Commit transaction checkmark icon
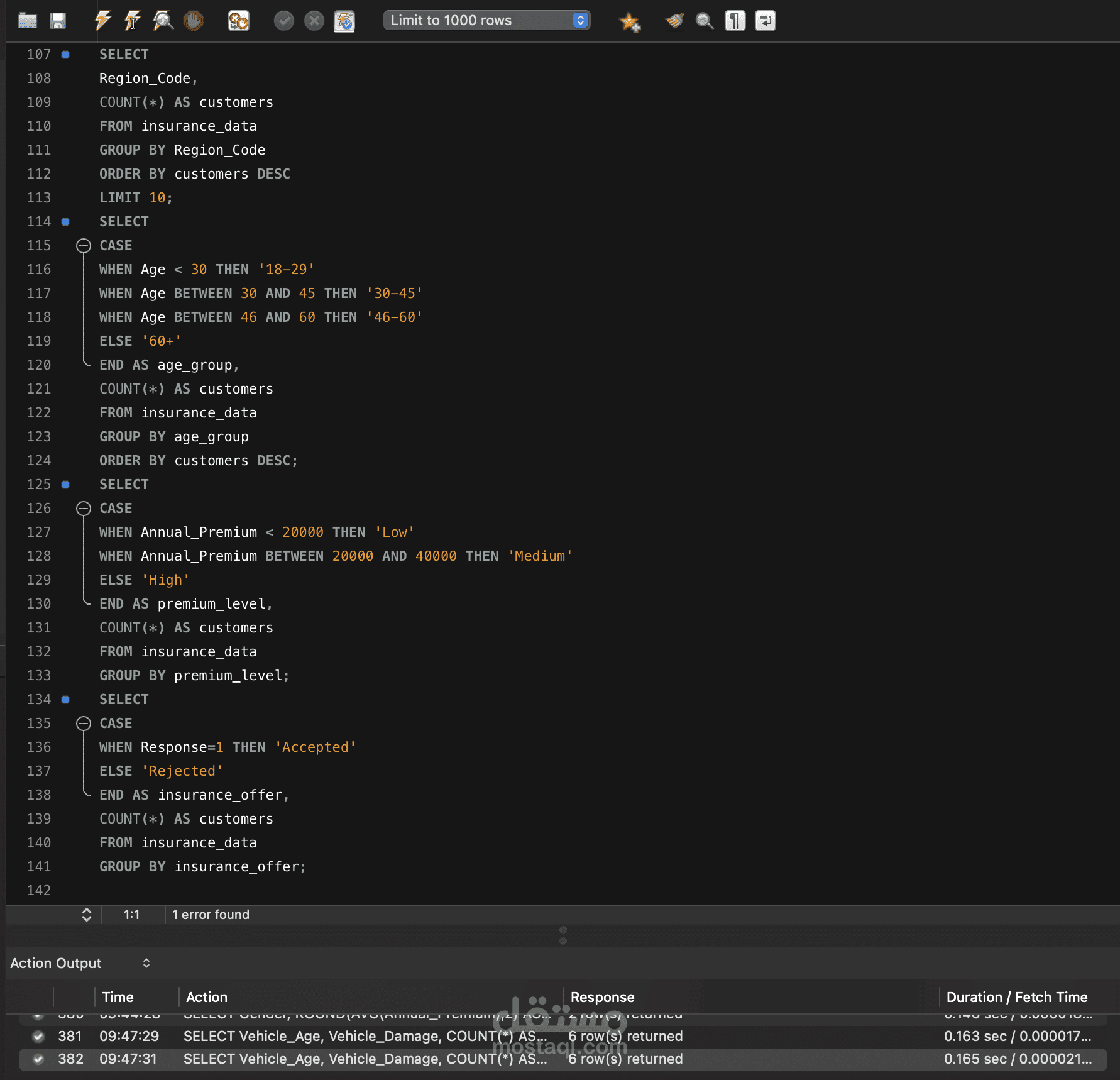This screenshot has width=1120, height=1080. point(284,21)
